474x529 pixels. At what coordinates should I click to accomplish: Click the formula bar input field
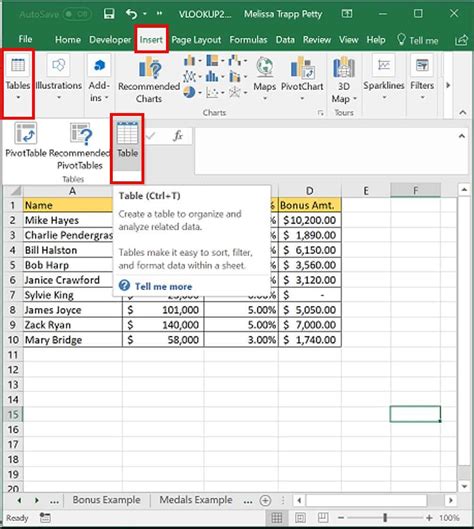[326, 151]
